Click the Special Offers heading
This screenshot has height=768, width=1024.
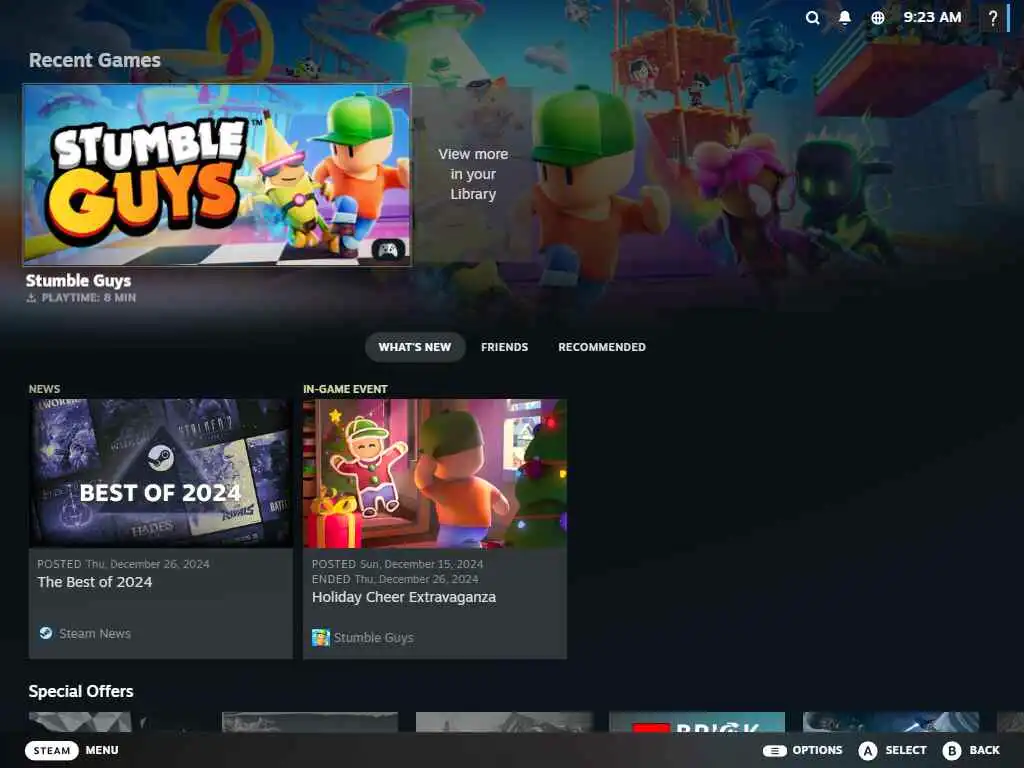tap(81, 691)
